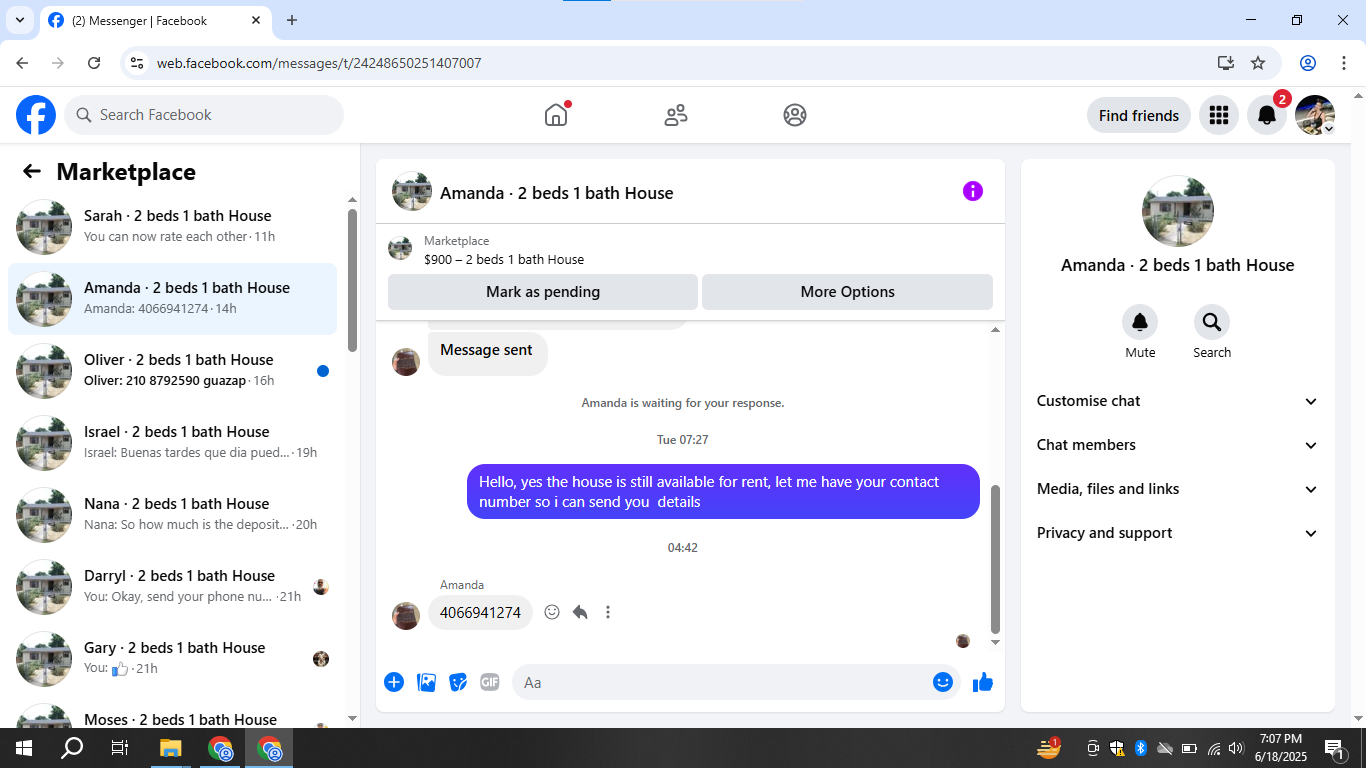
Task: Install app icon in the address bar
Action: (1226, 63)
